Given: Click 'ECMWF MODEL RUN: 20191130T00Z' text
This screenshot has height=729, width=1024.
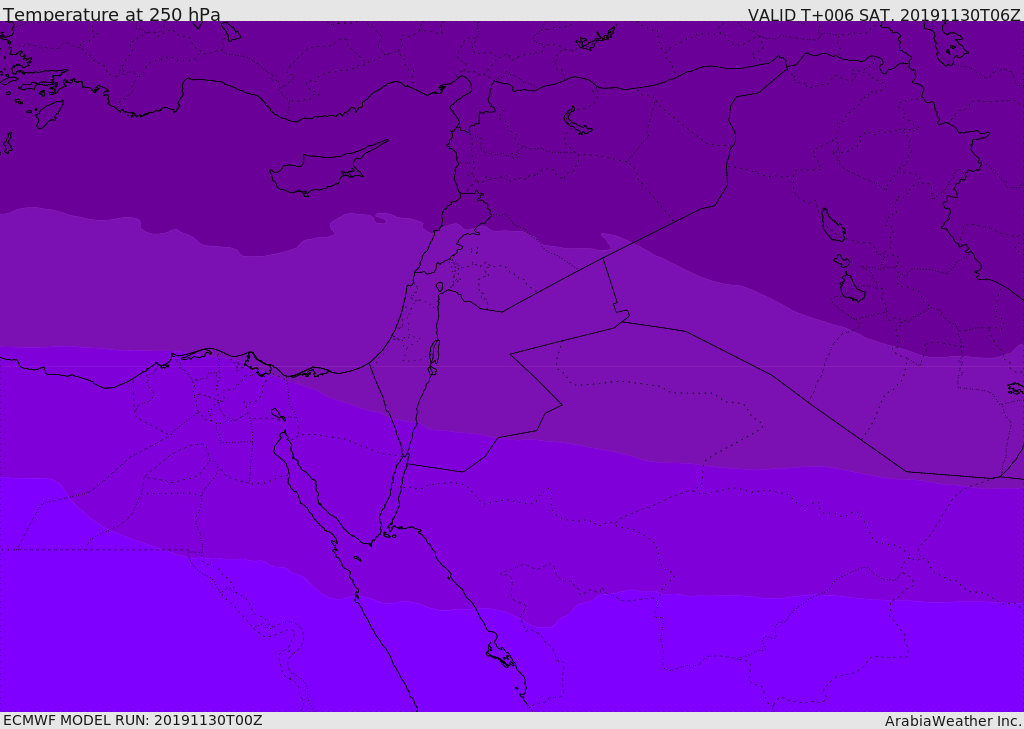Looking at the screenshot, I should [133, 720].
